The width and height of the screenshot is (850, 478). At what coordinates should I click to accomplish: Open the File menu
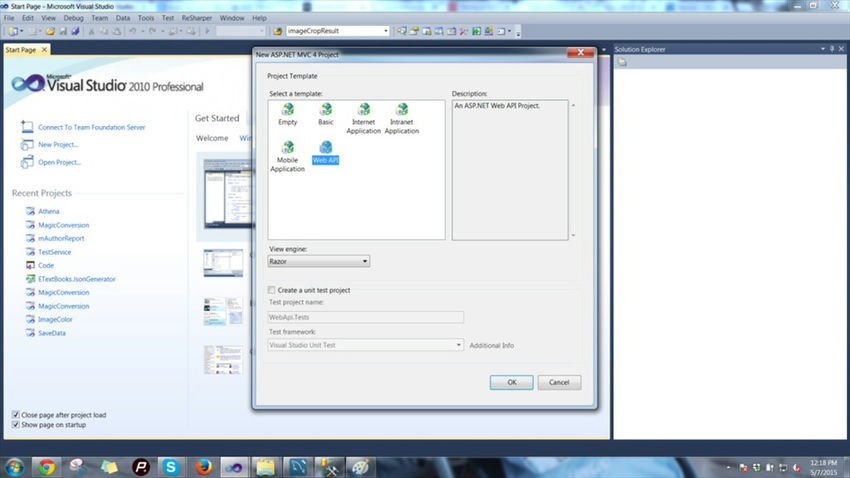9,18
